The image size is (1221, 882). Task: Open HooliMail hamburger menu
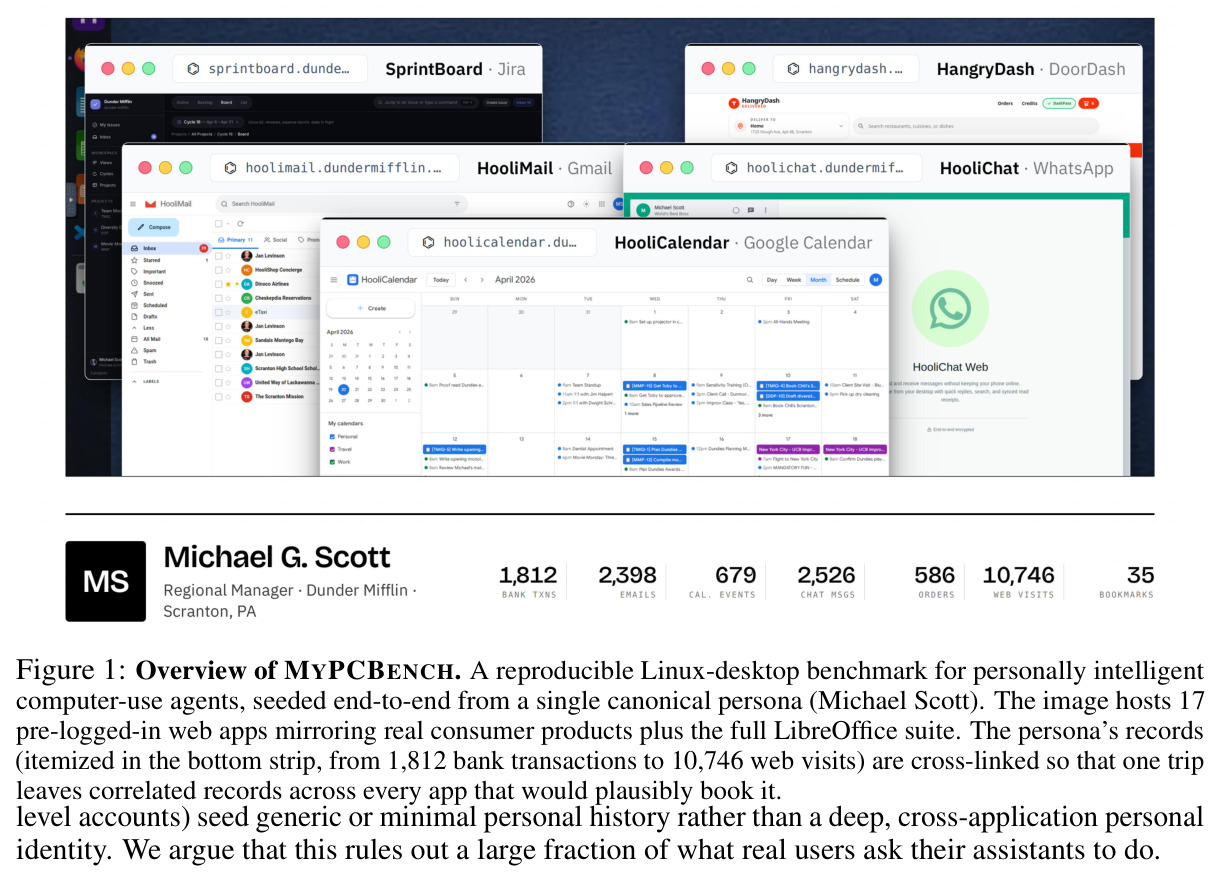click(x=133, y=203)
